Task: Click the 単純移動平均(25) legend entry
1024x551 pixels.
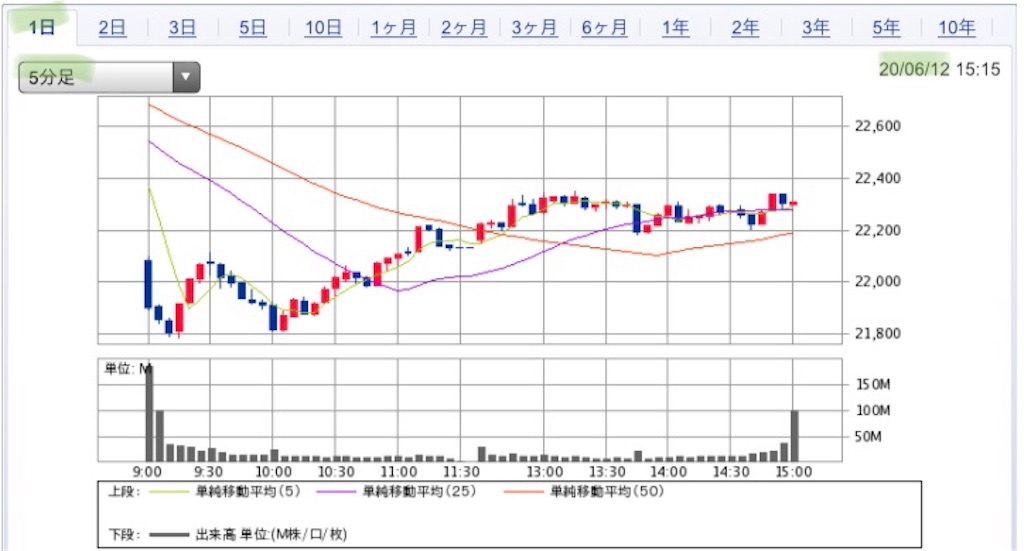Action: [419, 491]
